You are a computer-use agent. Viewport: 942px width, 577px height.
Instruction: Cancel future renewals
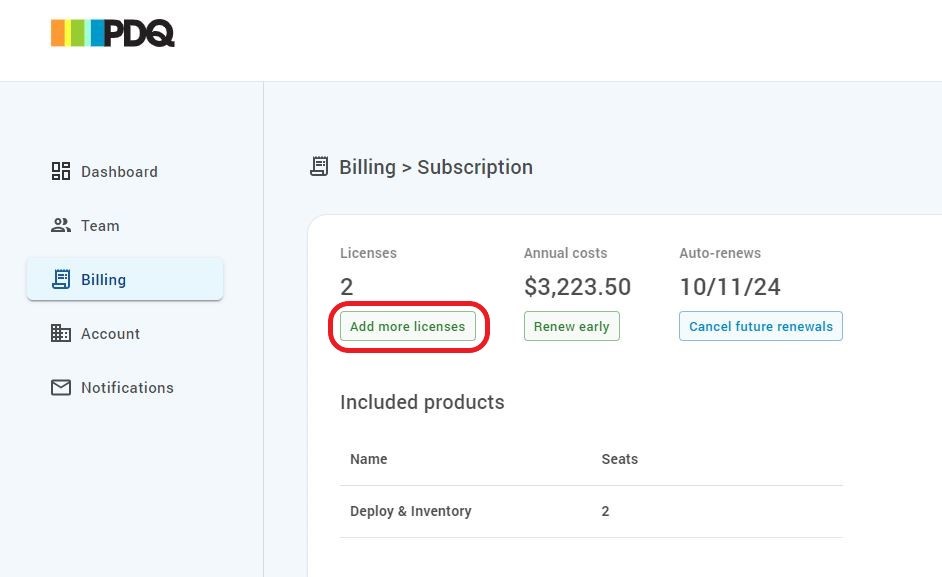coord(761,326)
